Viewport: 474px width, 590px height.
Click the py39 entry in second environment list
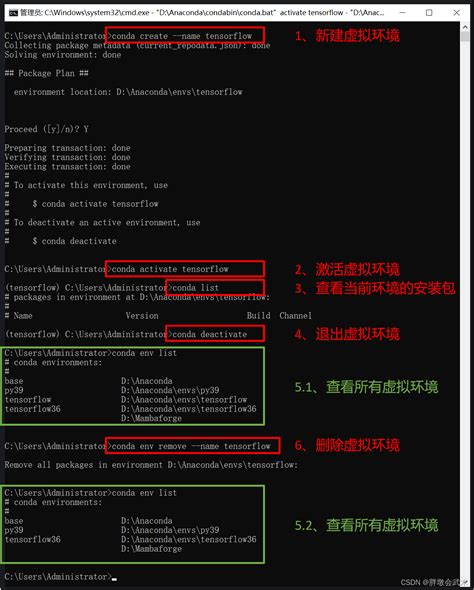(x=14, y=530)
